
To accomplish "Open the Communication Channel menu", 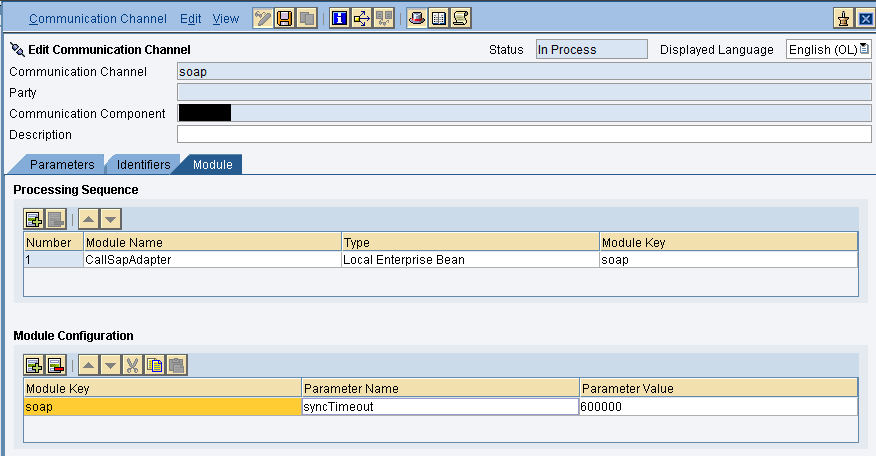I will click(x=99, y=19).
